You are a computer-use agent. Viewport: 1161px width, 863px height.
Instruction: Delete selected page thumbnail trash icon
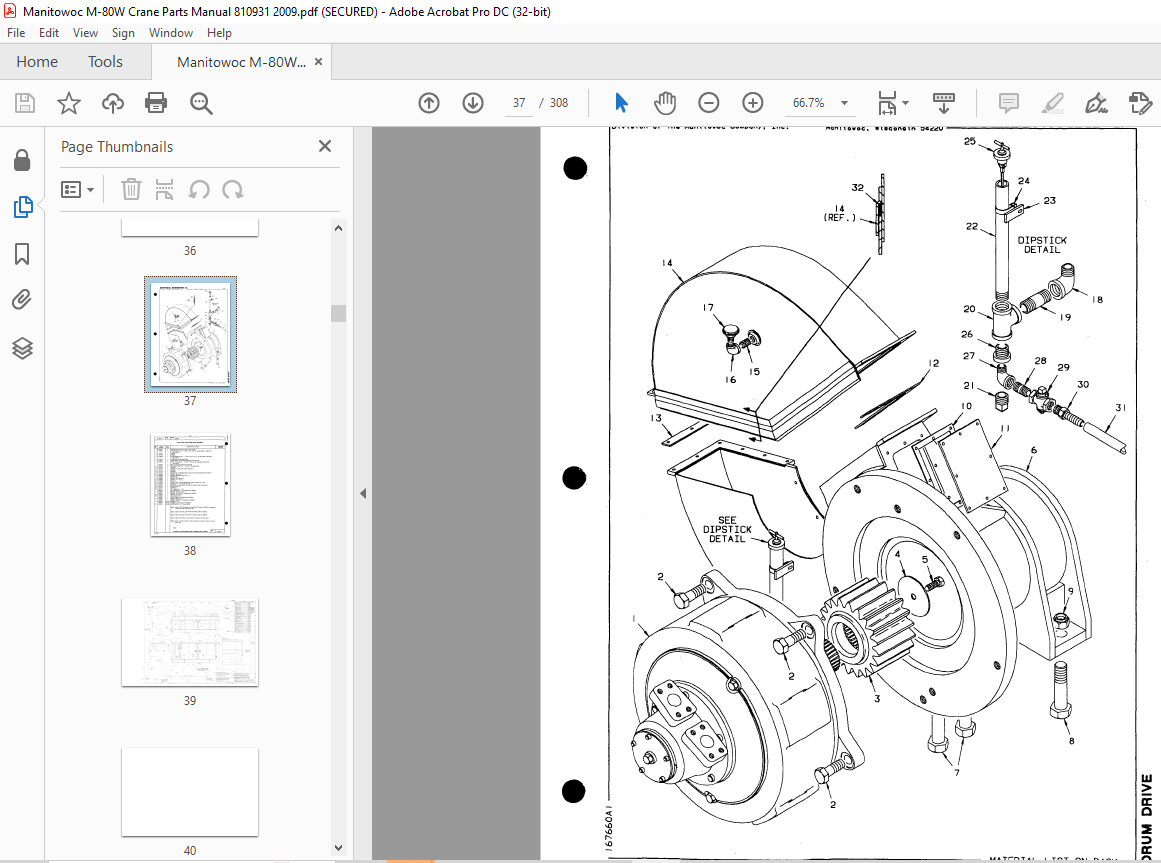click(131, 189)
